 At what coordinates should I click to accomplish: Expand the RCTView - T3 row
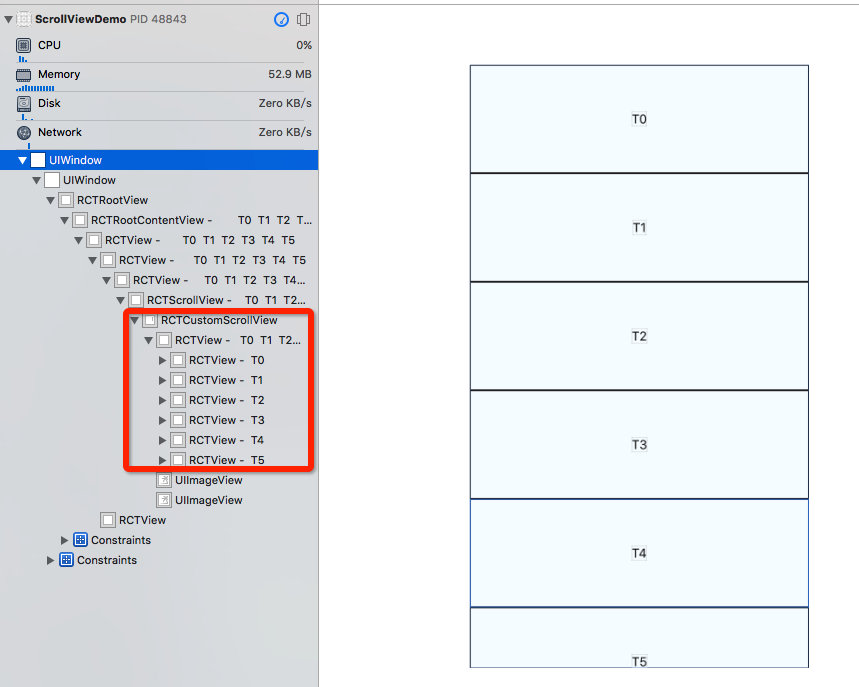[162, 420]
